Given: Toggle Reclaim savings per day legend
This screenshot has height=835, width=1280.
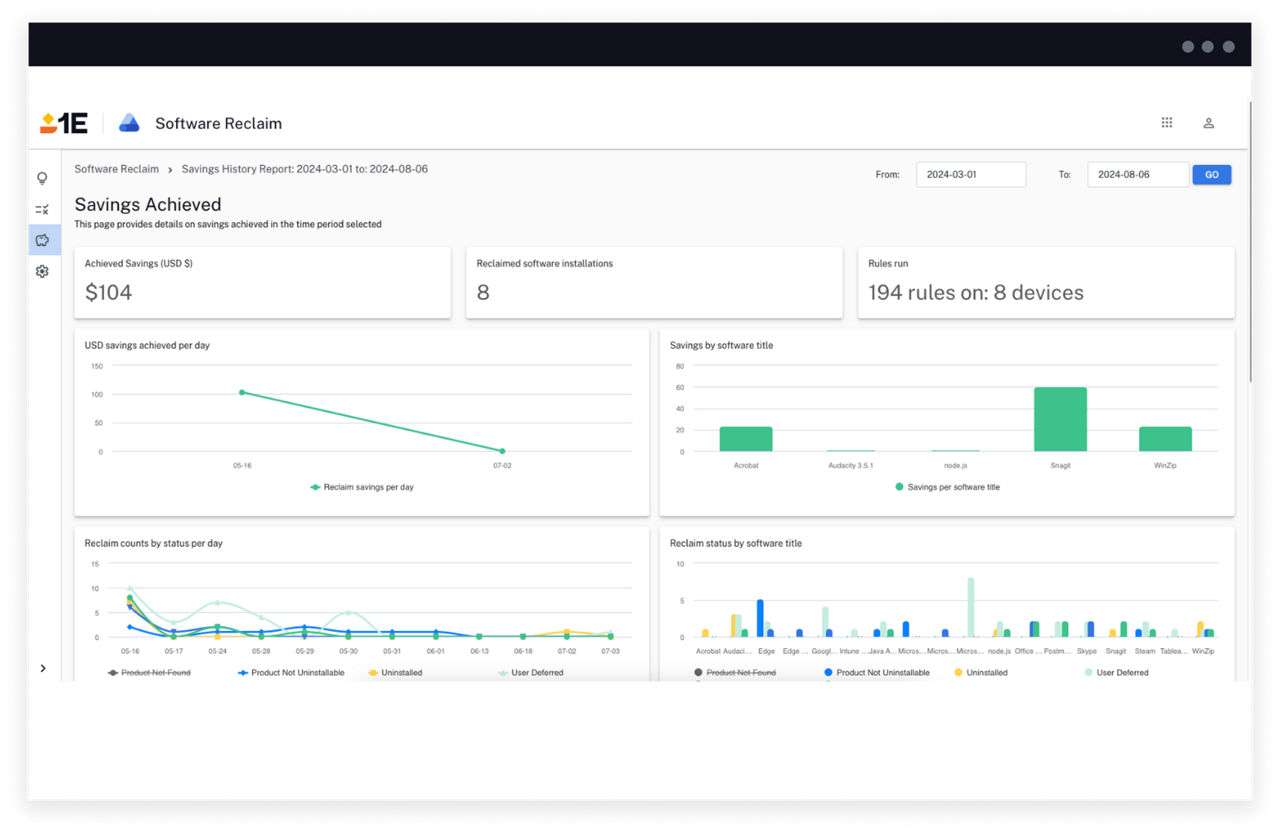Looking at the screenshot, I should click(362, 487).
